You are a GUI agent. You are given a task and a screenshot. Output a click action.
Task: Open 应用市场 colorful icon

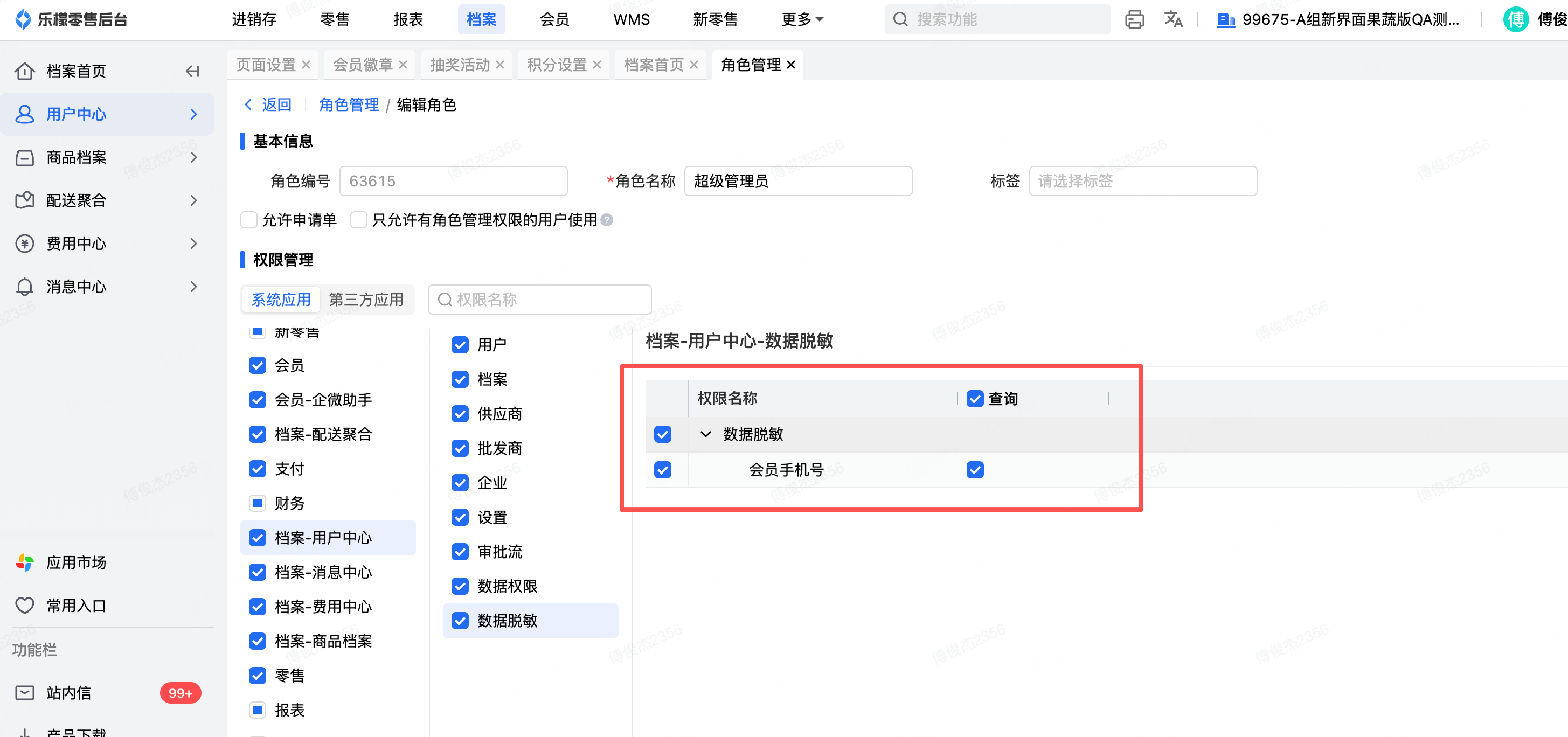click(24, 562)
